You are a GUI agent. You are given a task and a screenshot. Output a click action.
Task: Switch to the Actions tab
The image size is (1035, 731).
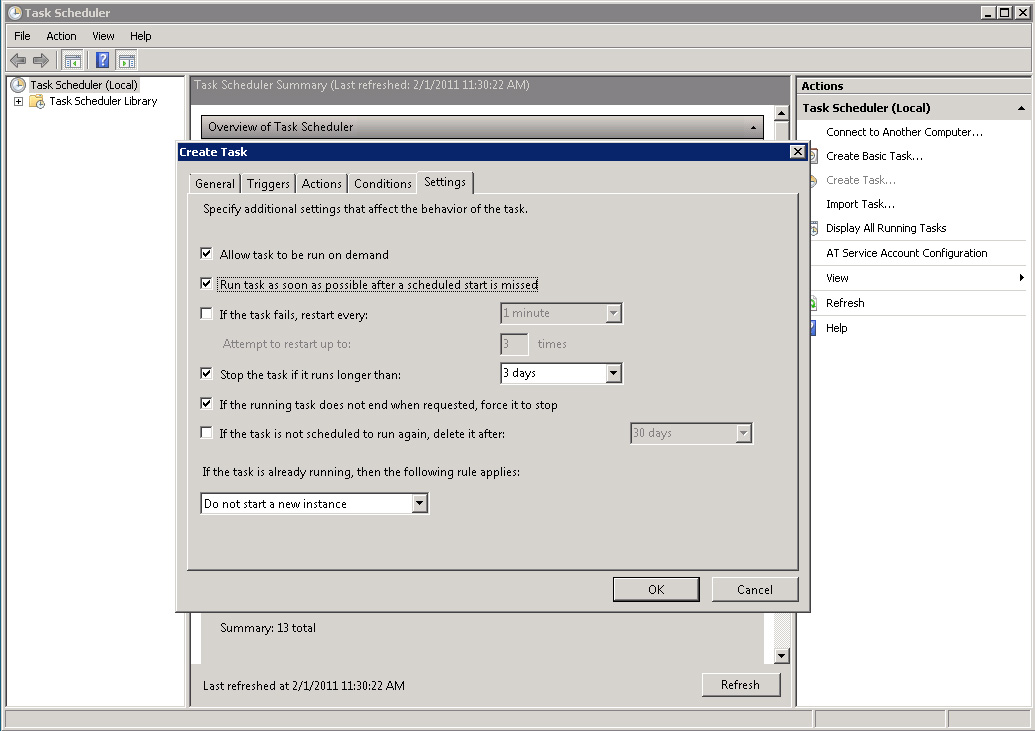[321, 184]
